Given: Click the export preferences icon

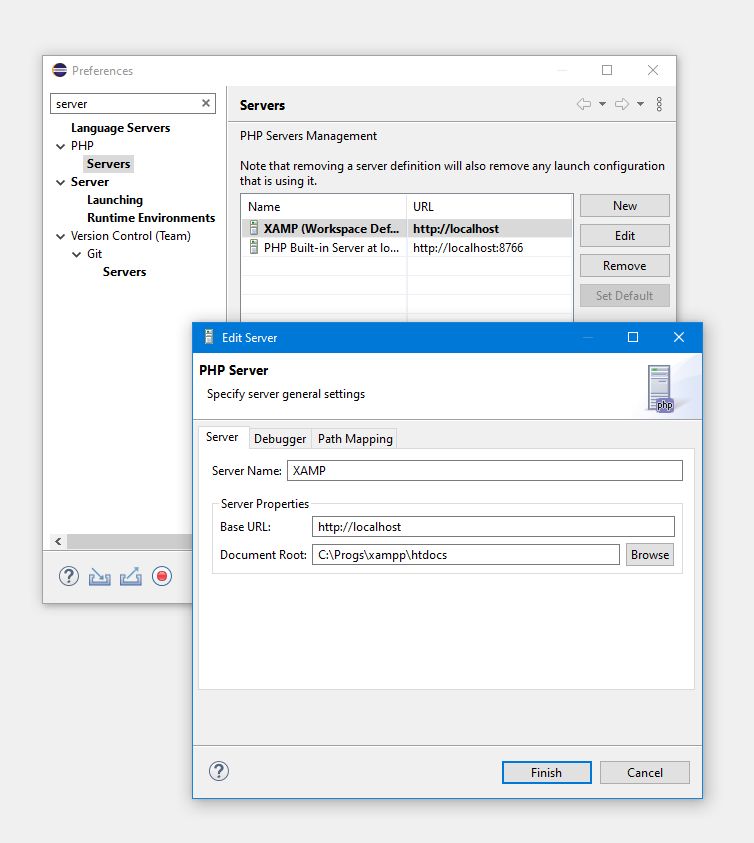Looking at the screenshot, I should pyautogui.click(x=131, y=577).
